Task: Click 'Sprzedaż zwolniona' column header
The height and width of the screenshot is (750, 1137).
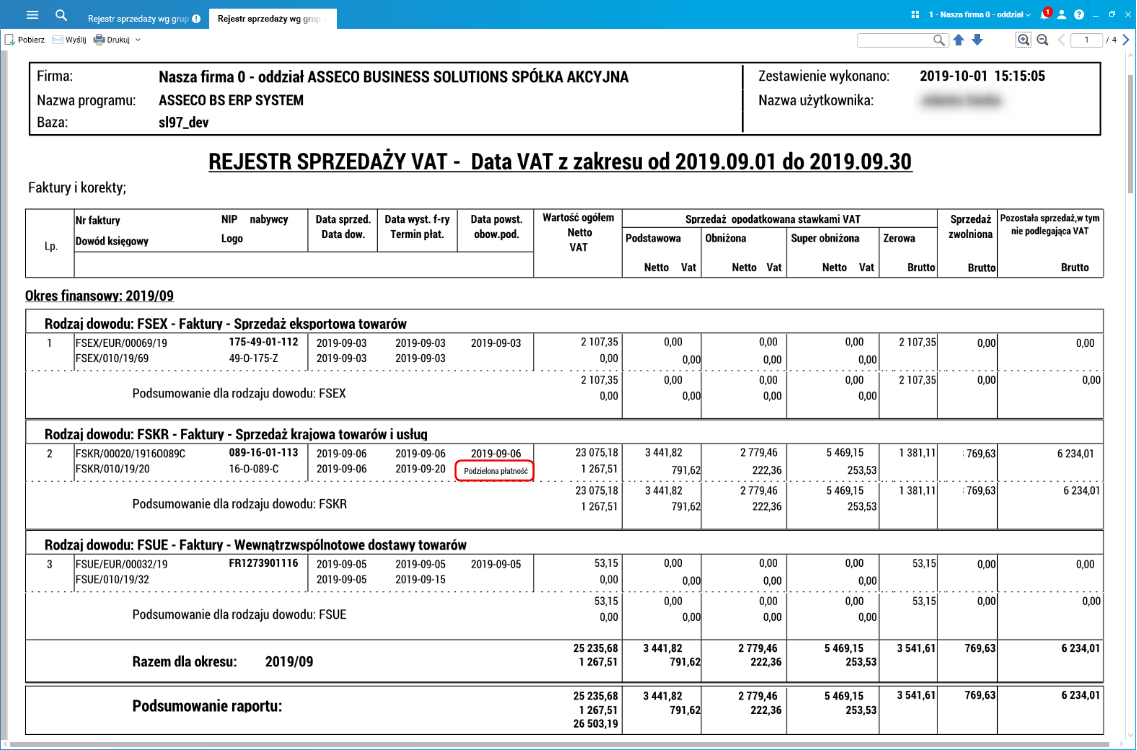Action: pos(970,226)
